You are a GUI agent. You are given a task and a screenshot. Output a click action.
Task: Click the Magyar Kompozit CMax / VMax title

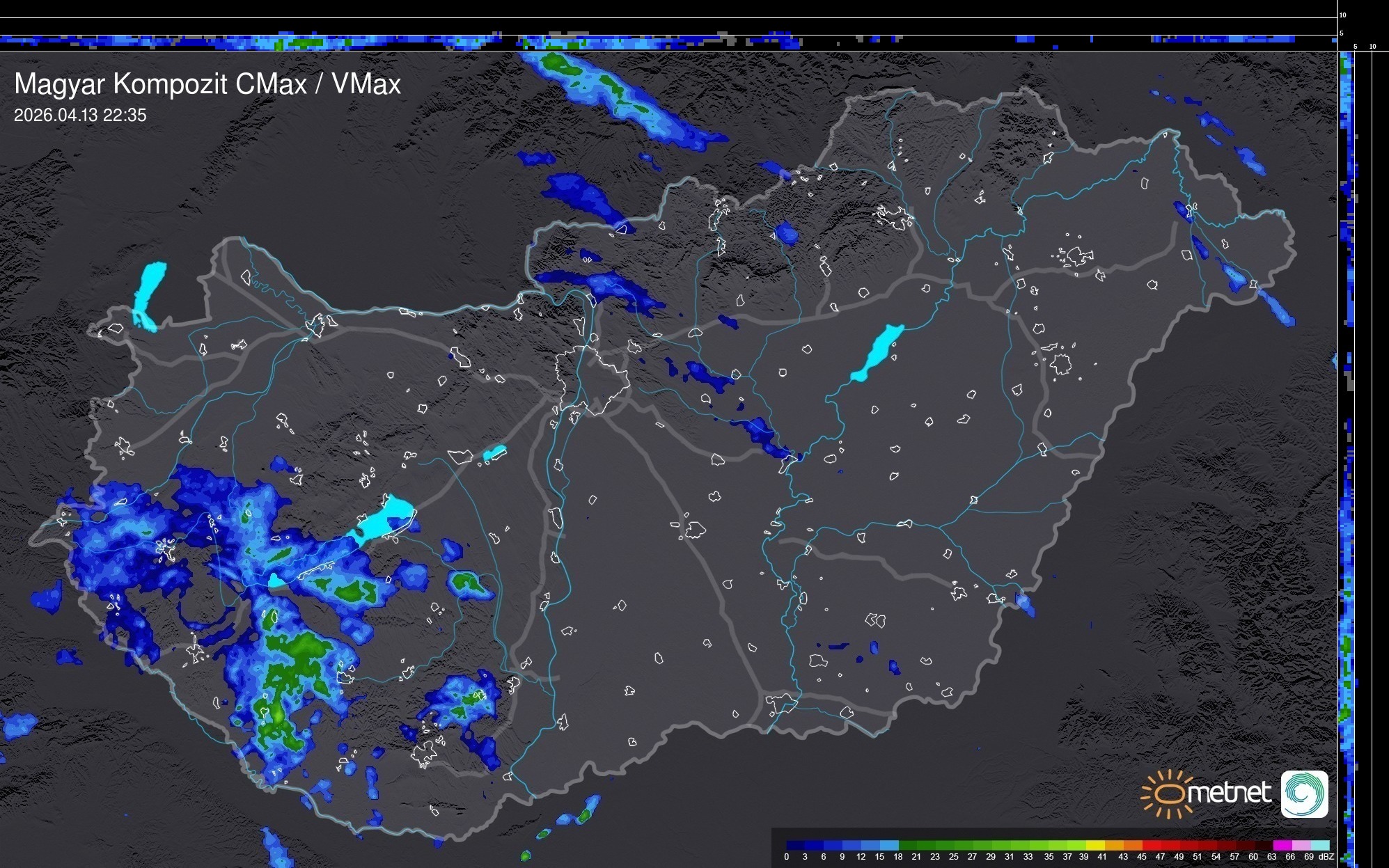coord(207,84)
